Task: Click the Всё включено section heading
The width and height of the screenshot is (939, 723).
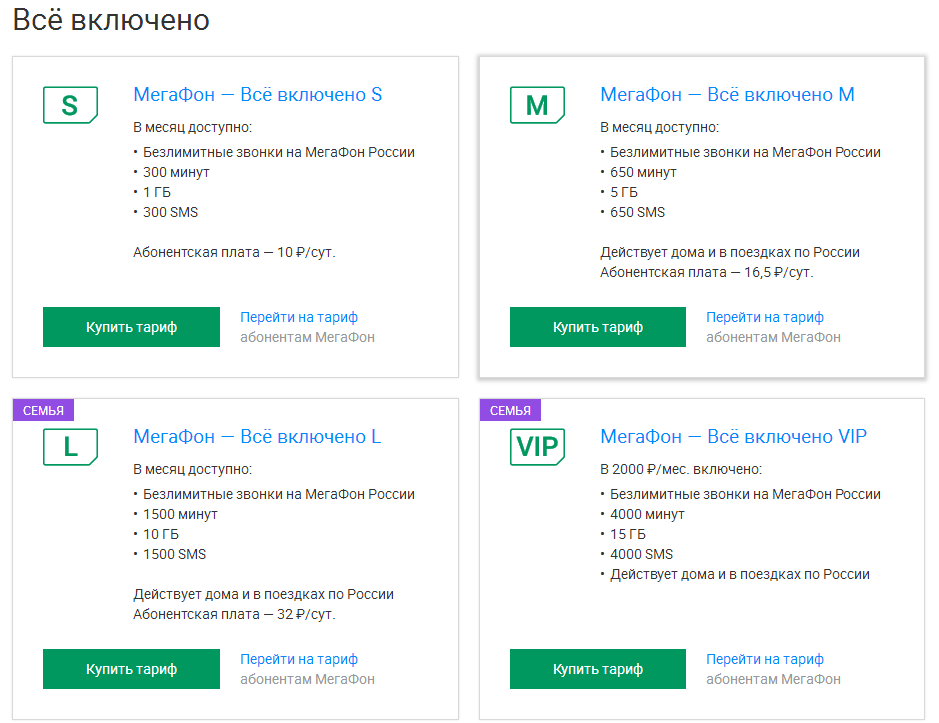Action: [111, 20]
